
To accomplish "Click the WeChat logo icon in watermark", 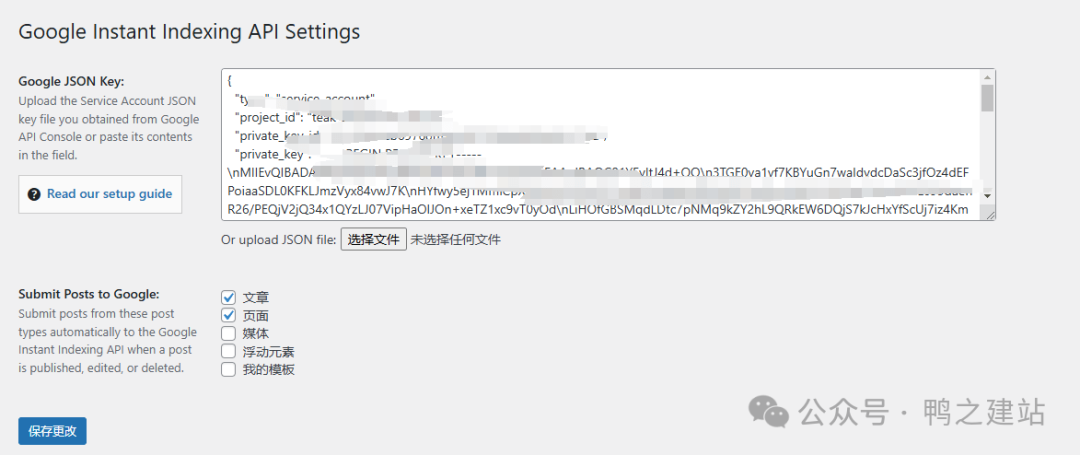I will (771, 410).
